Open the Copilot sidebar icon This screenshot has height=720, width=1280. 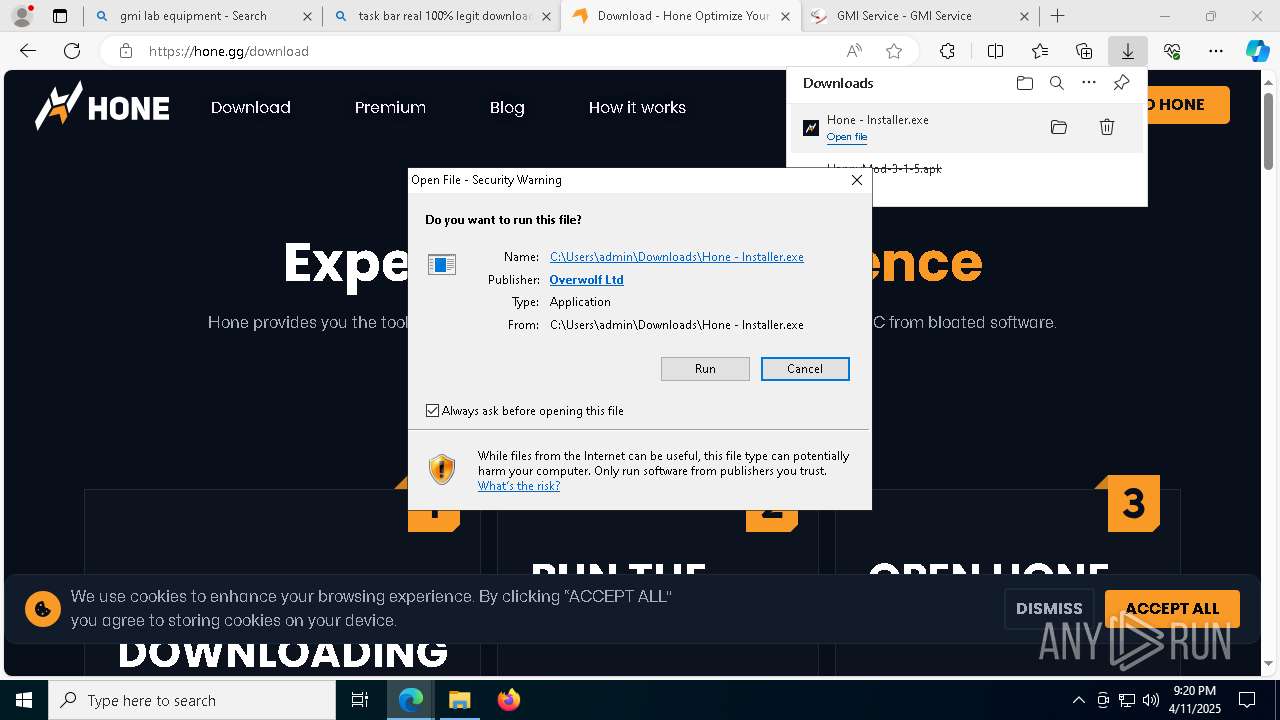click(x=1257, y=51)
